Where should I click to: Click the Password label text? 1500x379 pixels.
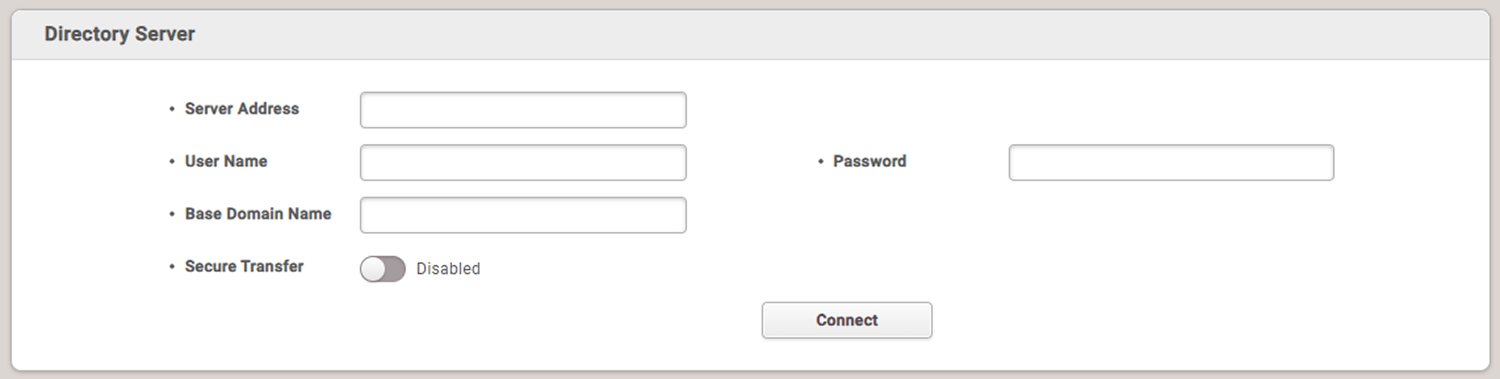click(x=870, y=161)
